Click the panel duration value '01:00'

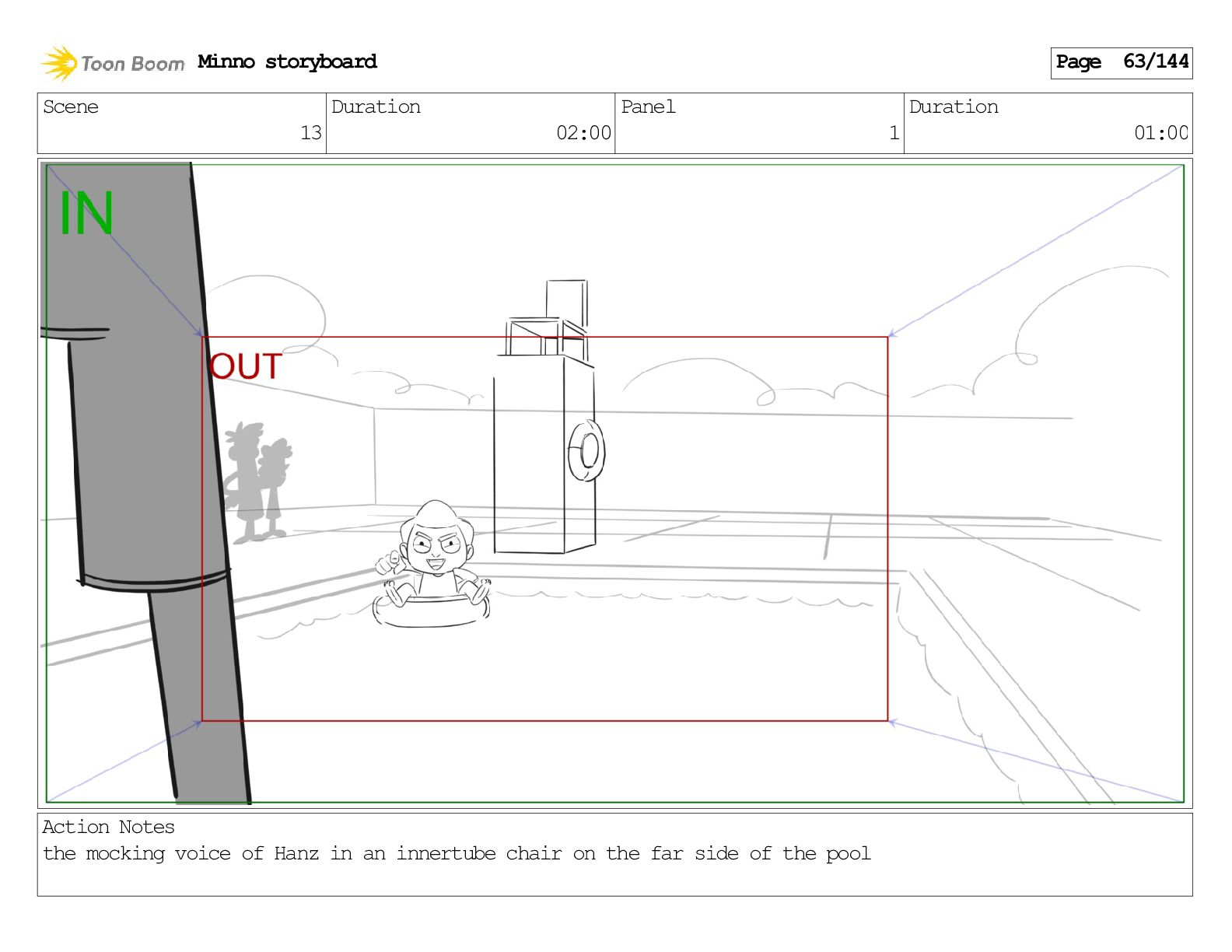(1161, 133)
